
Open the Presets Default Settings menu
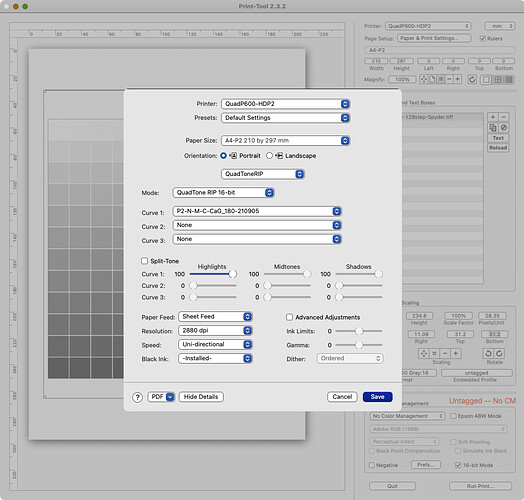click(285, 118)
